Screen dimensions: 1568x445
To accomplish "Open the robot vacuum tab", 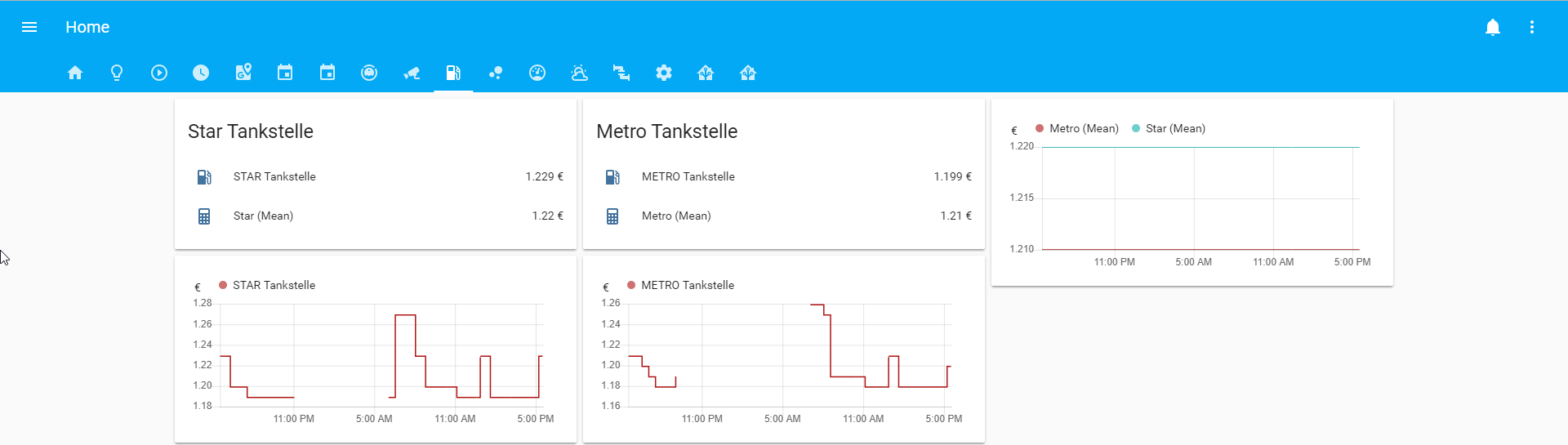I will (x=369, y=73).
